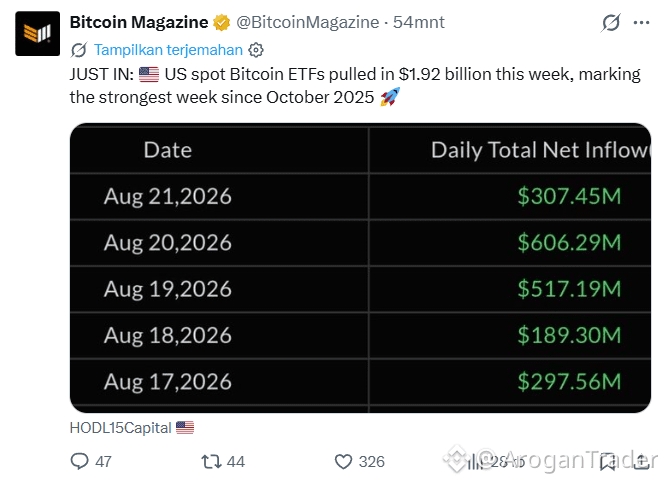Share the tweet with share icon
The image size is (666, 484).
coord(641,461)
